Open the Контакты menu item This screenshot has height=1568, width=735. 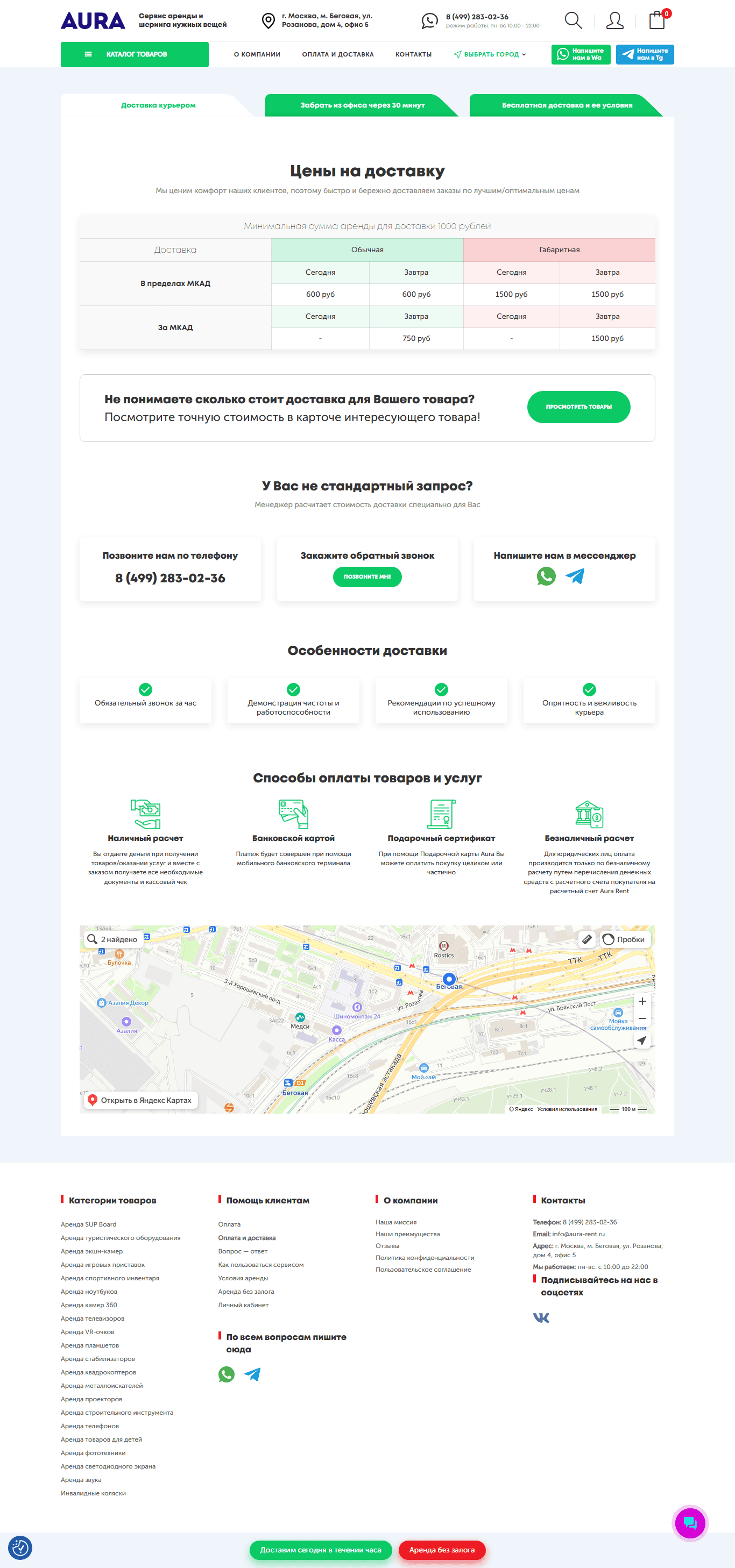(413, 54)
